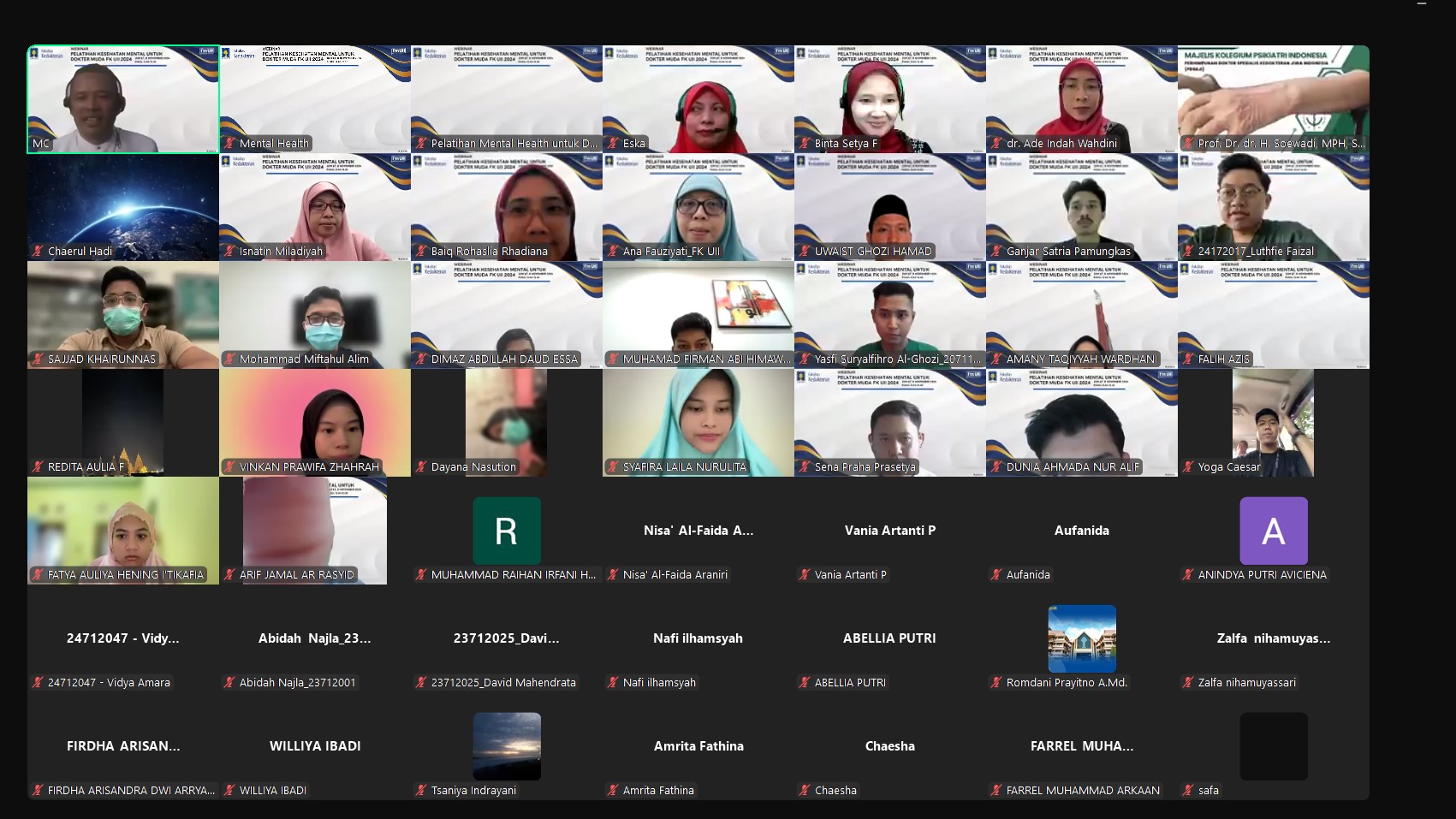Select Aufanida's avatar tile
Screen dimensions: 1456x819
1081,531
